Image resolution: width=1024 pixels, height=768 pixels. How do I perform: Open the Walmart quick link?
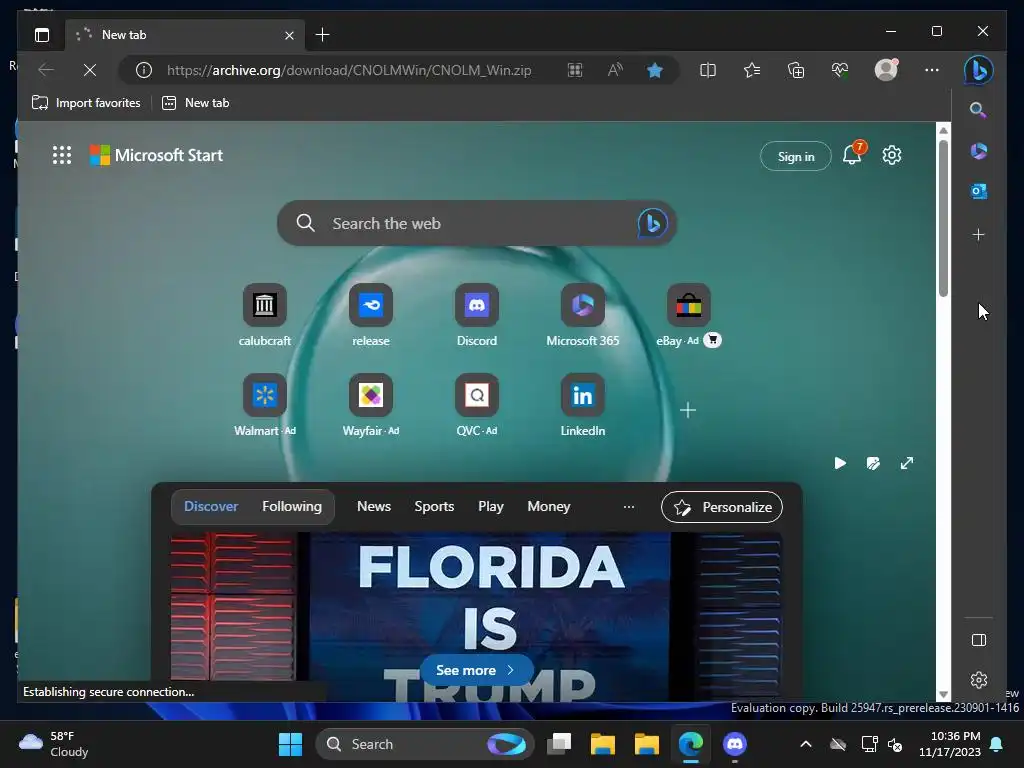pos(264,405)
